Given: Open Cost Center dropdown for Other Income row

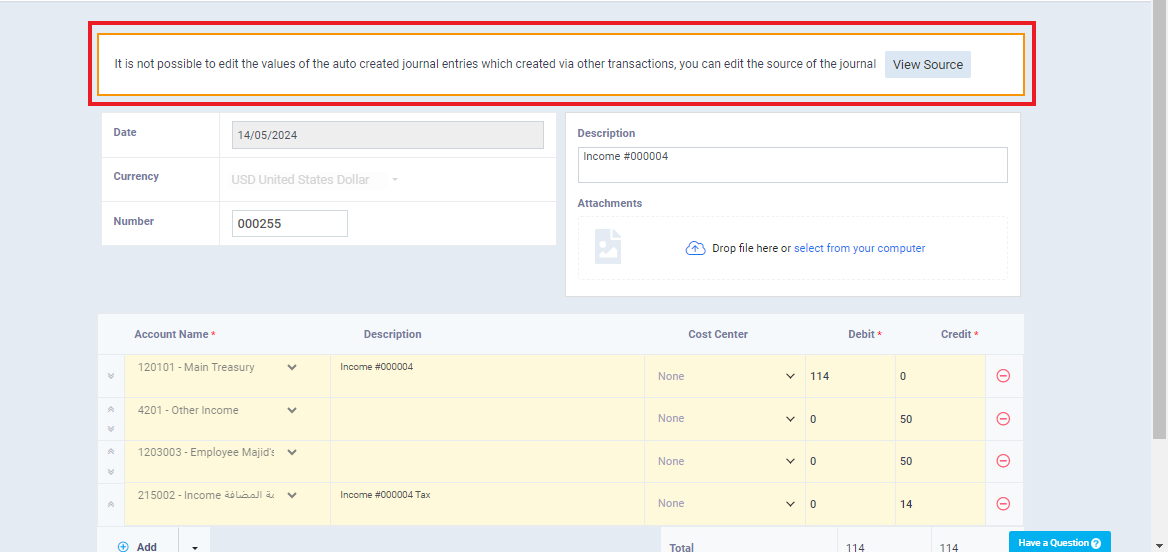Looking at the screenshot, I should (726, 419).
